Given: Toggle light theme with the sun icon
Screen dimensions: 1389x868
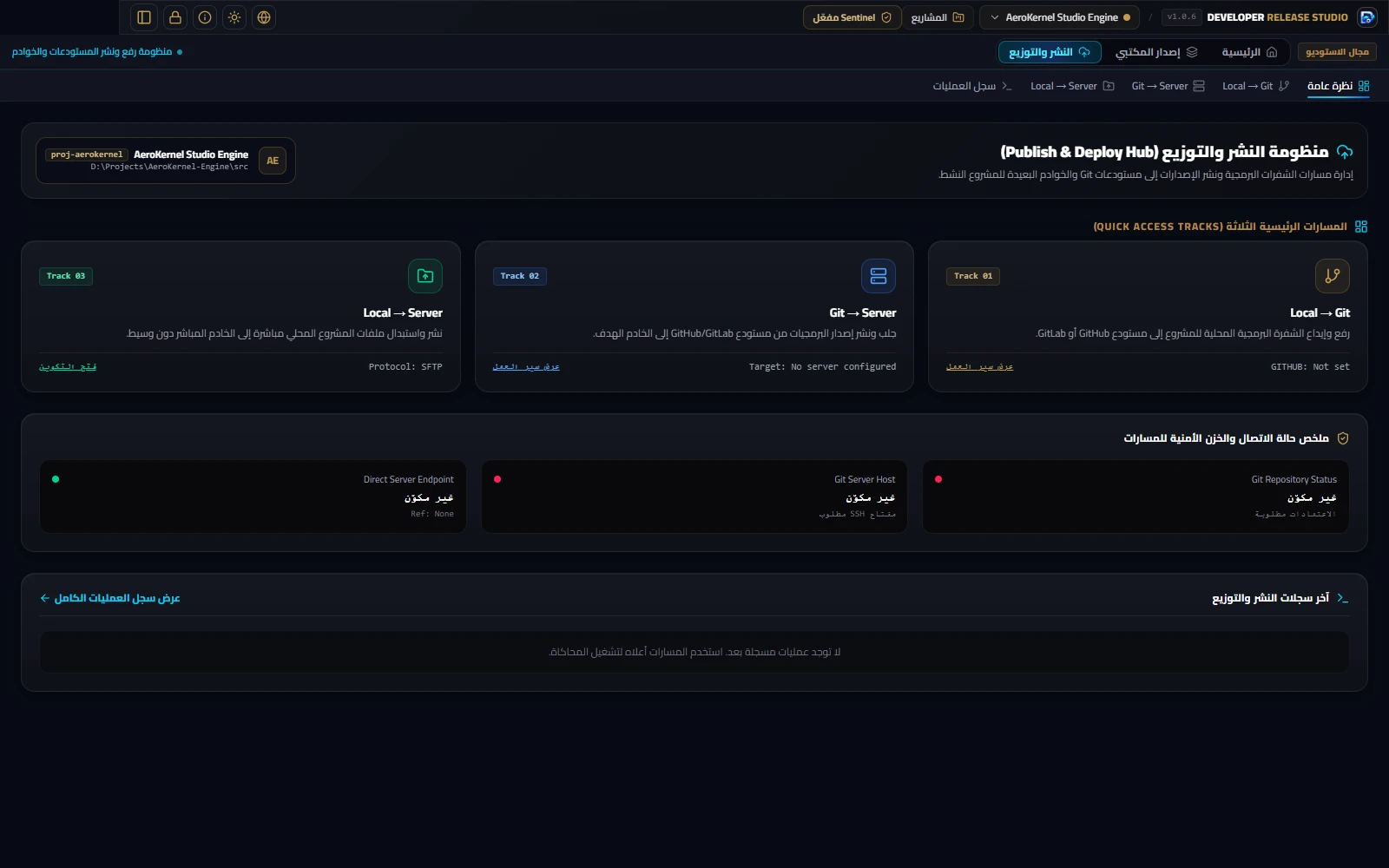Looking at the screenshot, I should point(234,17).
